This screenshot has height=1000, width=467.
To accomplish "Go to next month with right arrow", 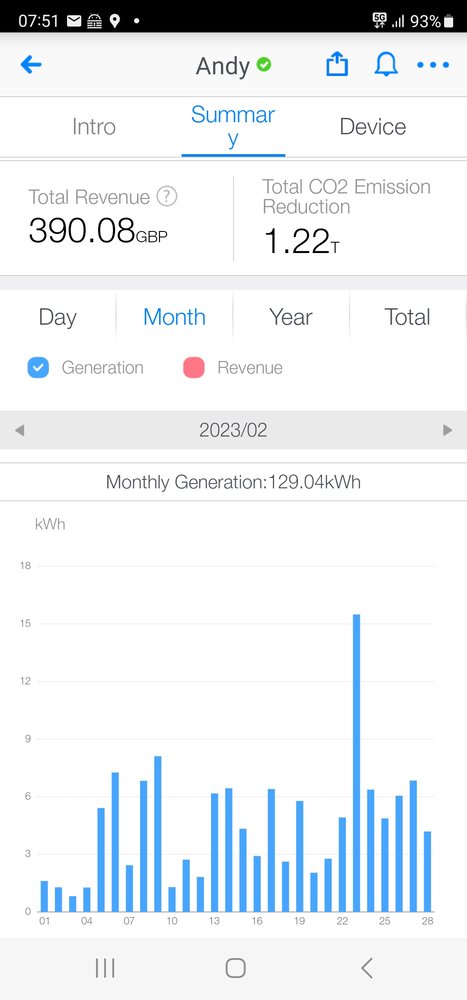I will 447,430.
